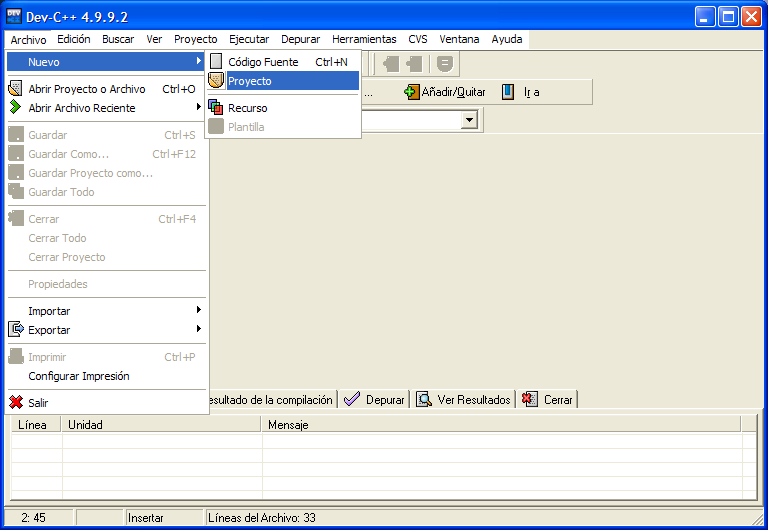Open the Ayuda menu
Viewport: 768px width, 530px height.
tap(506, 39)
